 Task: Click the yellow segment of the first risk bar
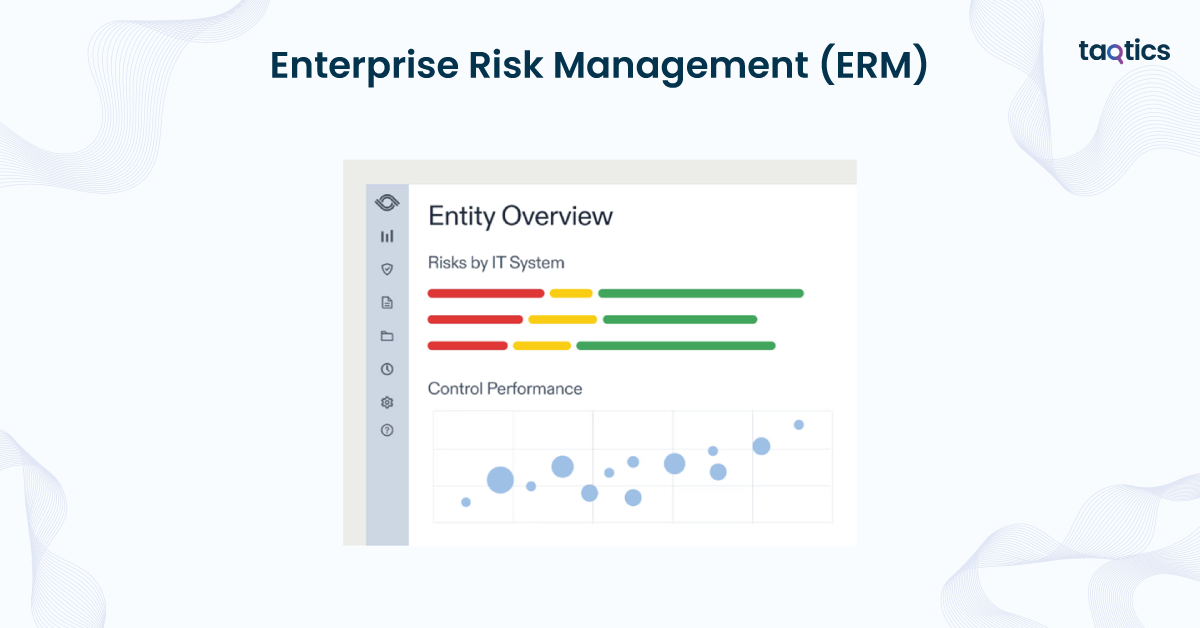pyautogui.click(x=571, y=293)
